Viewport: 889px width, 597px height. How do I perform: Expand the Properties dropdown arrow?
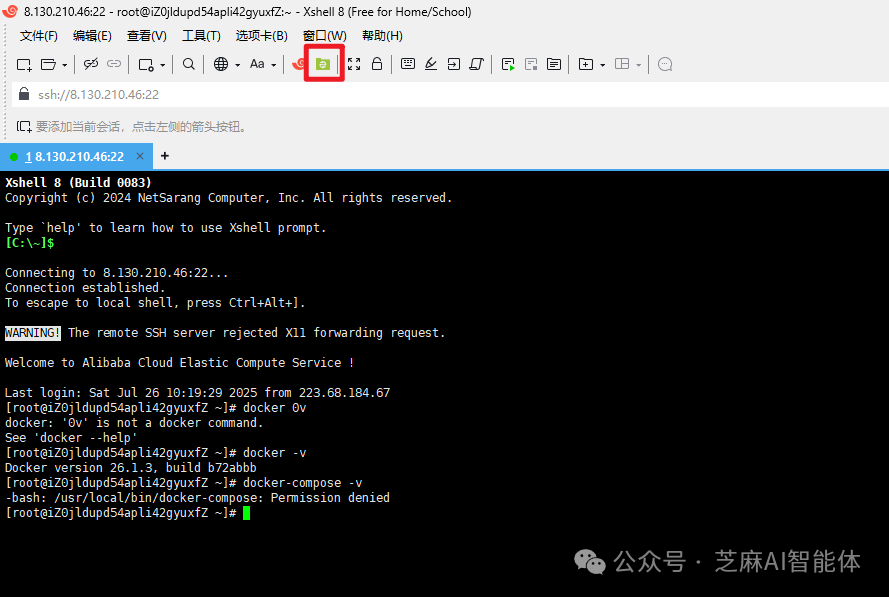coord(163,65)
